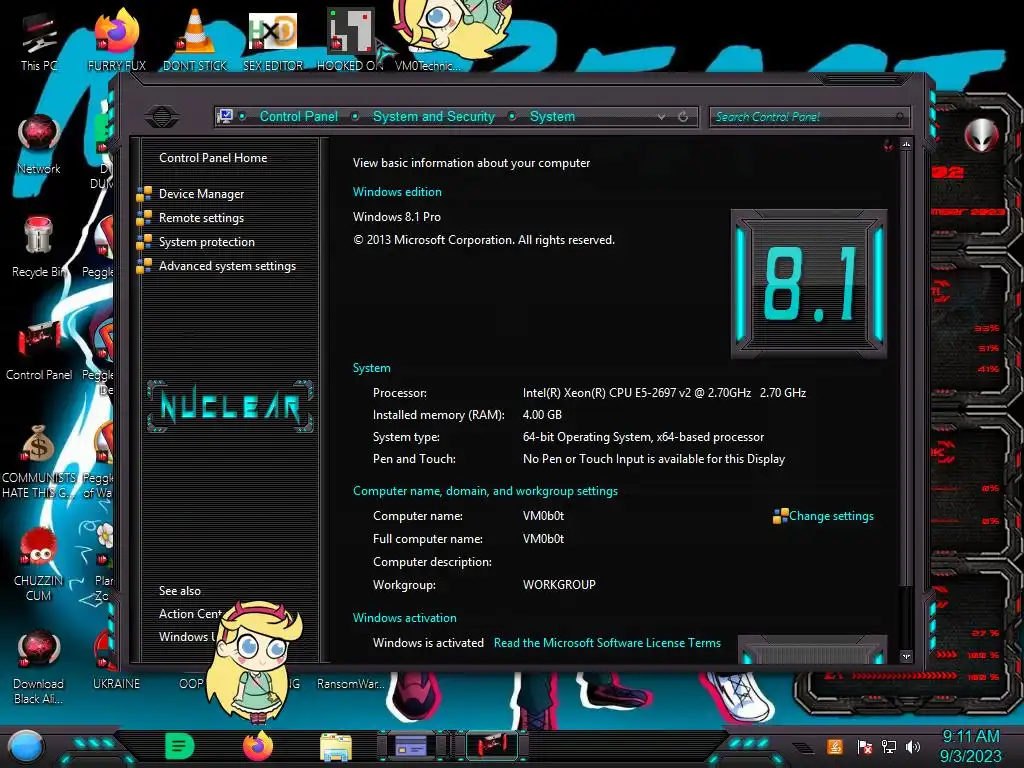The image size is (1024, 768).
Task: Open the HOOKED ON desktop shortcut
Action: tap(350, 40)
